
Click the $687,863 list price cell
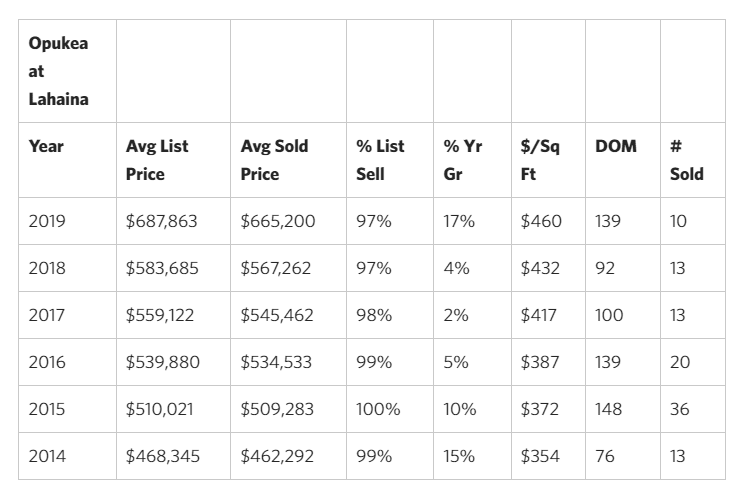162,221
